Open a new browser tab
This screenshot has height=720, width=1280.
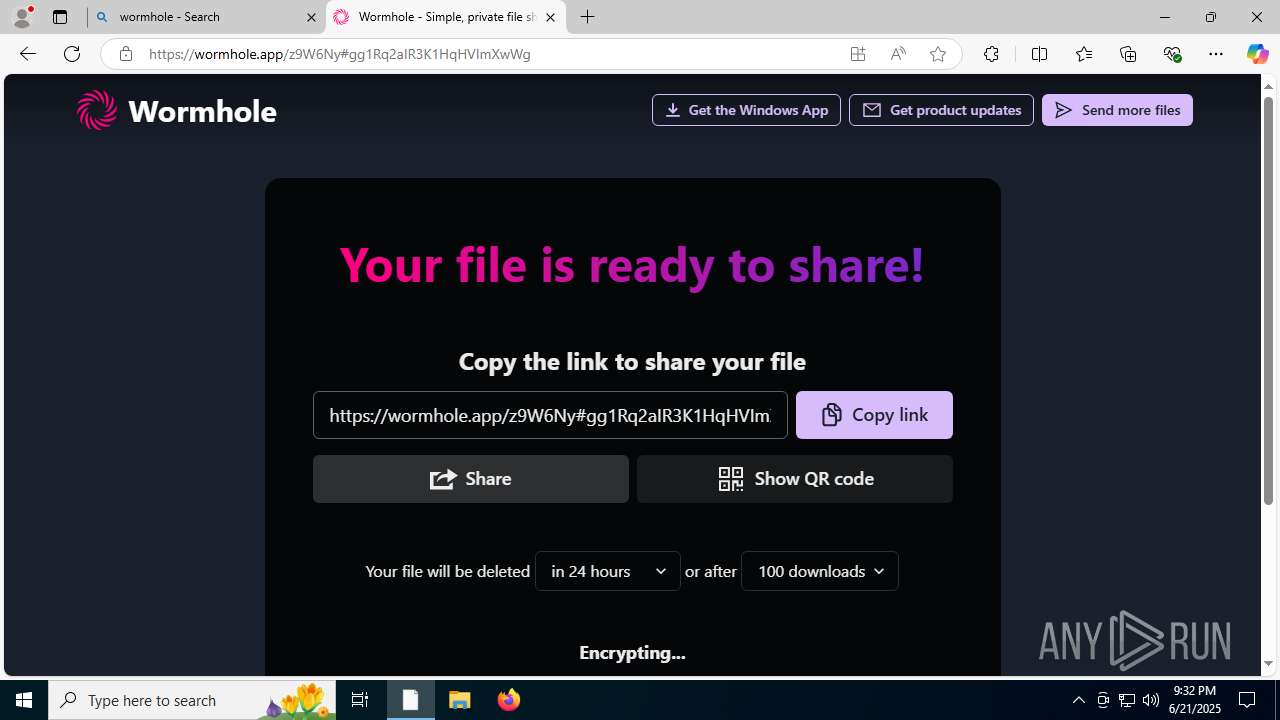tap(588, 17)
